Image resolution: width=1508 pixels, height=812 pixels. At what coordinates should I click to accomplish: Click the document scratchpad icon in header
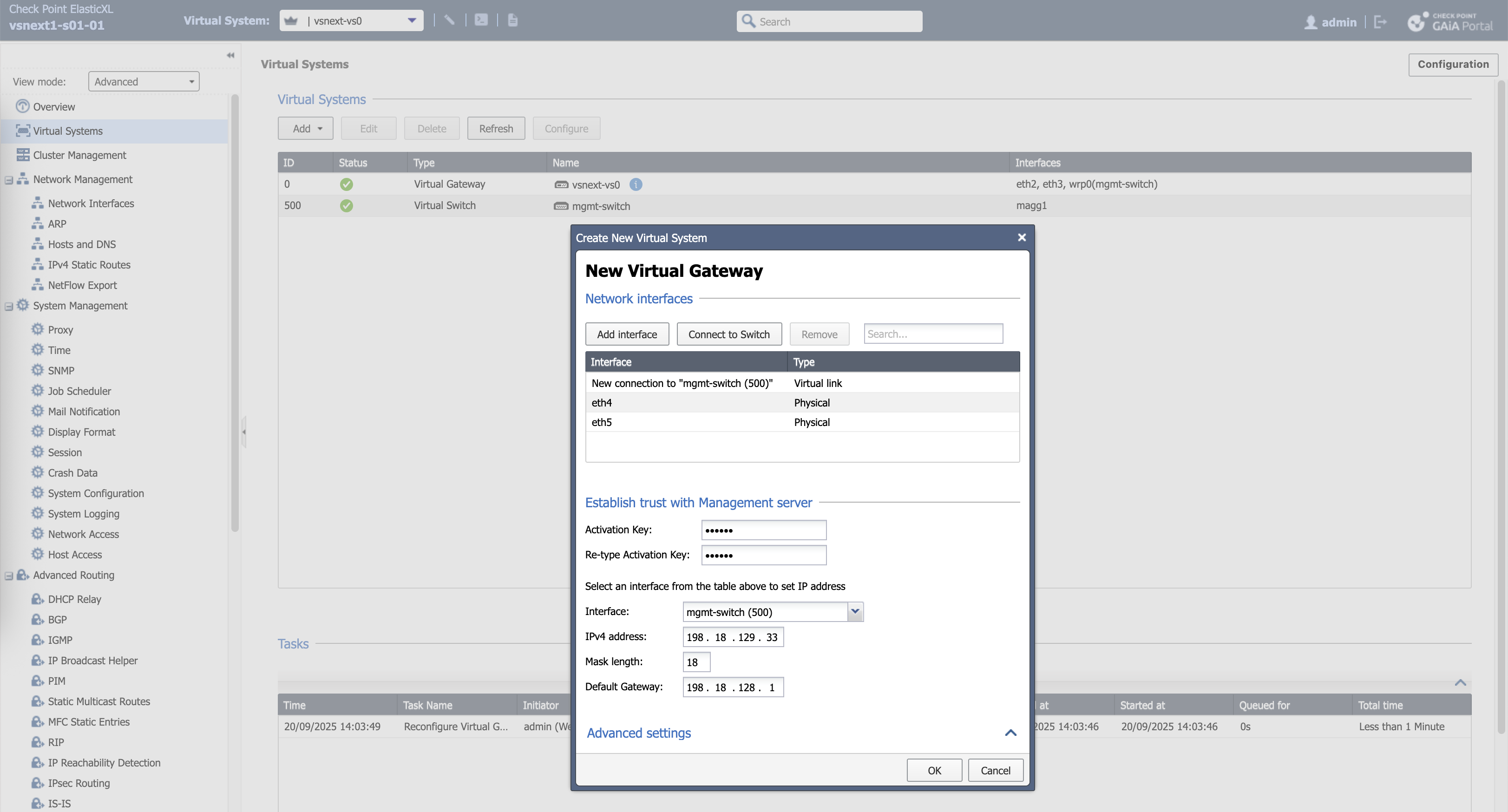(x=512, y=20)
